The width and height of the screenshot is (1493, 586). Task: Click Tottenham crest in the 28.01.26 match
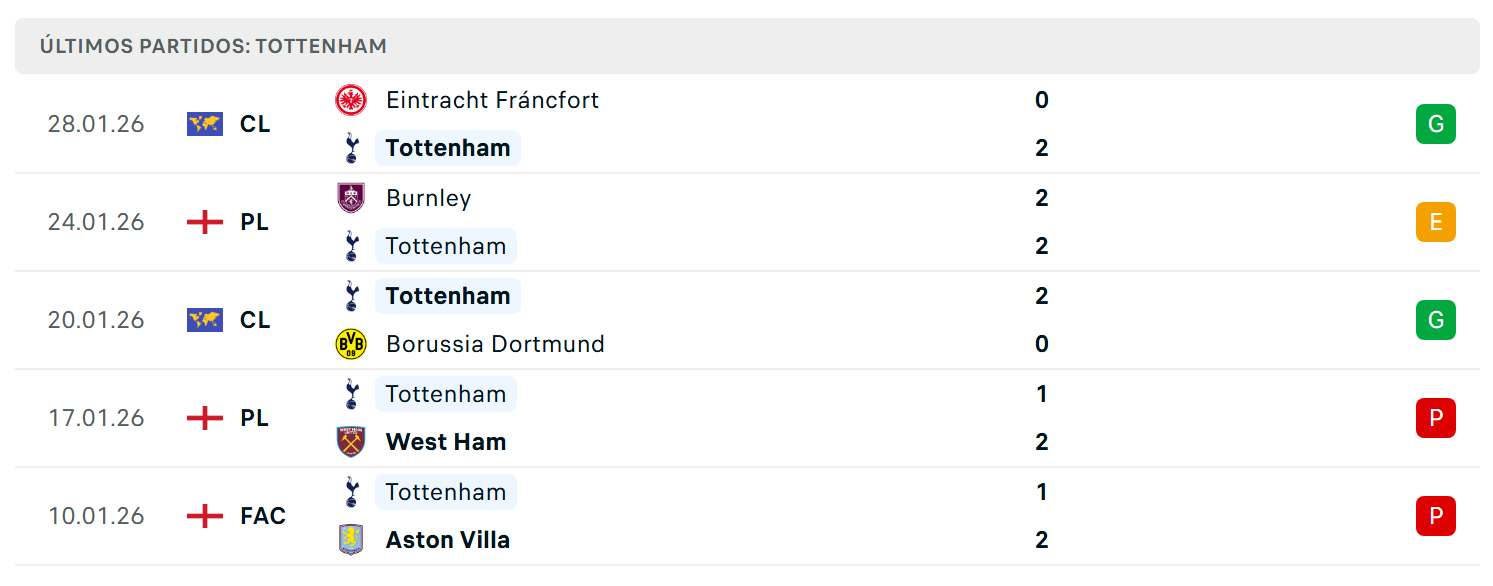tap(351, 148)
